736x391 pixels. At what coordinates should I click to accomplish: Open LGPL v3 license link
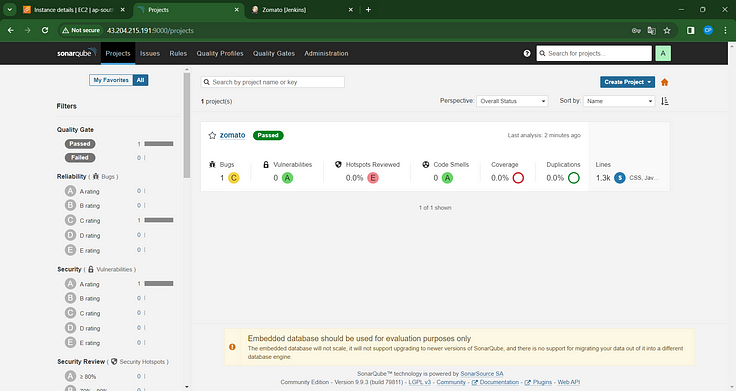420,382
